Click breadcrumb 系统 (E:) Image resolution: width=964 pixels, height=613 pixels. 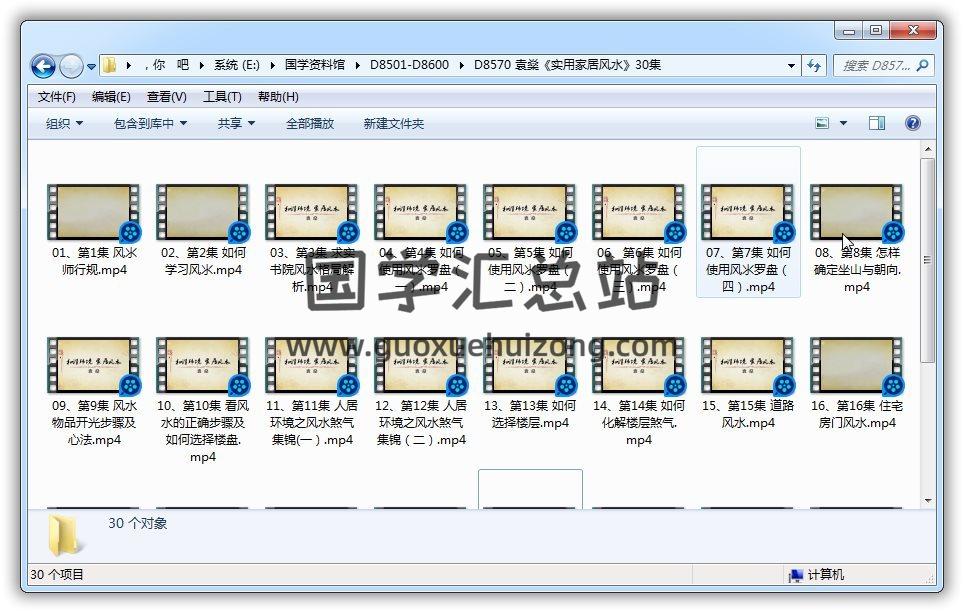pyautogui.click(x=237, y=65)
